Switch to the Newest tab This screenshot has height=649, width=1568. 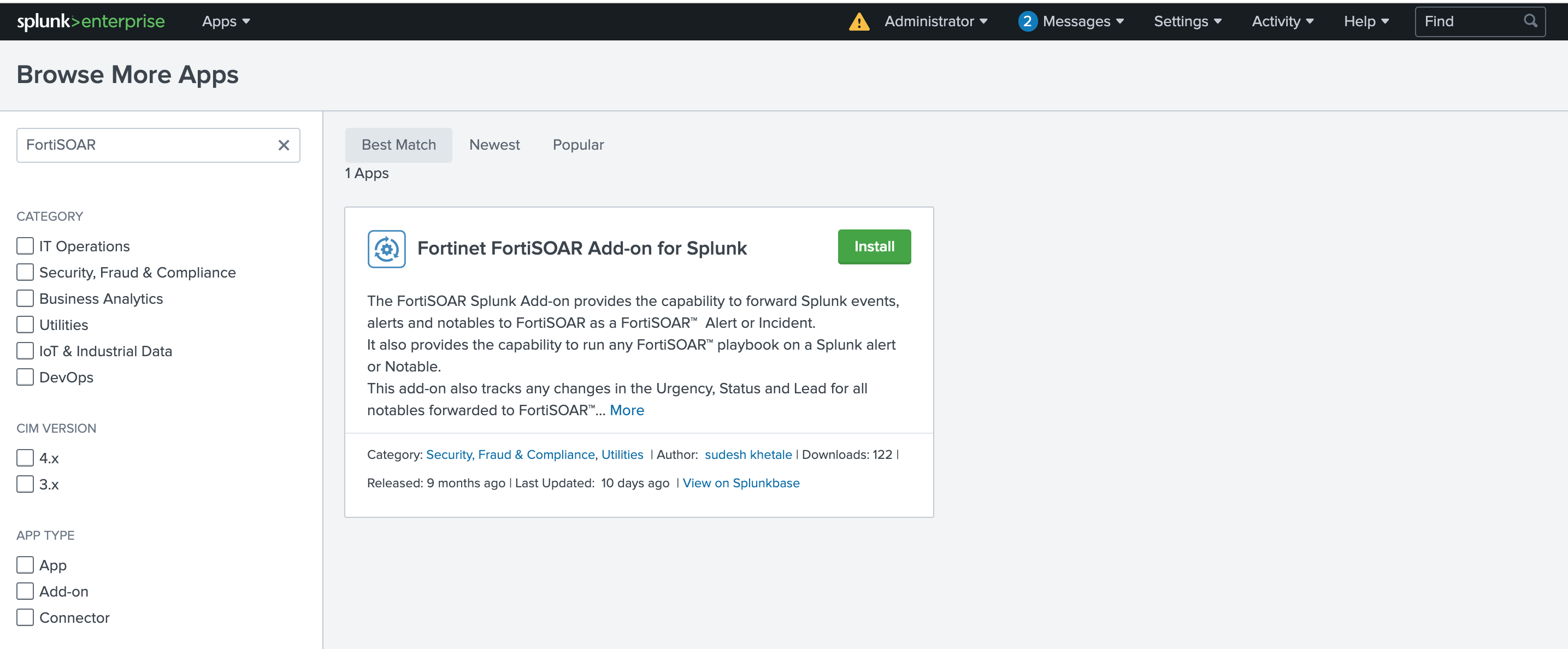pyautogui.click(x=494, y=145)
